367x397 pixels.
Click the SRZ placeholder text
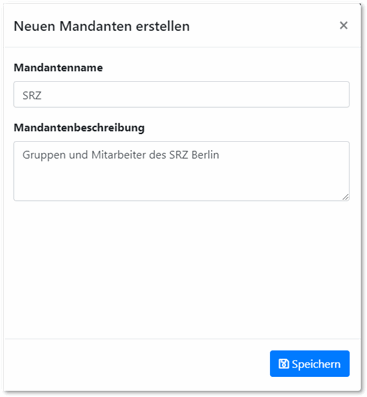(x=32, y=95)
